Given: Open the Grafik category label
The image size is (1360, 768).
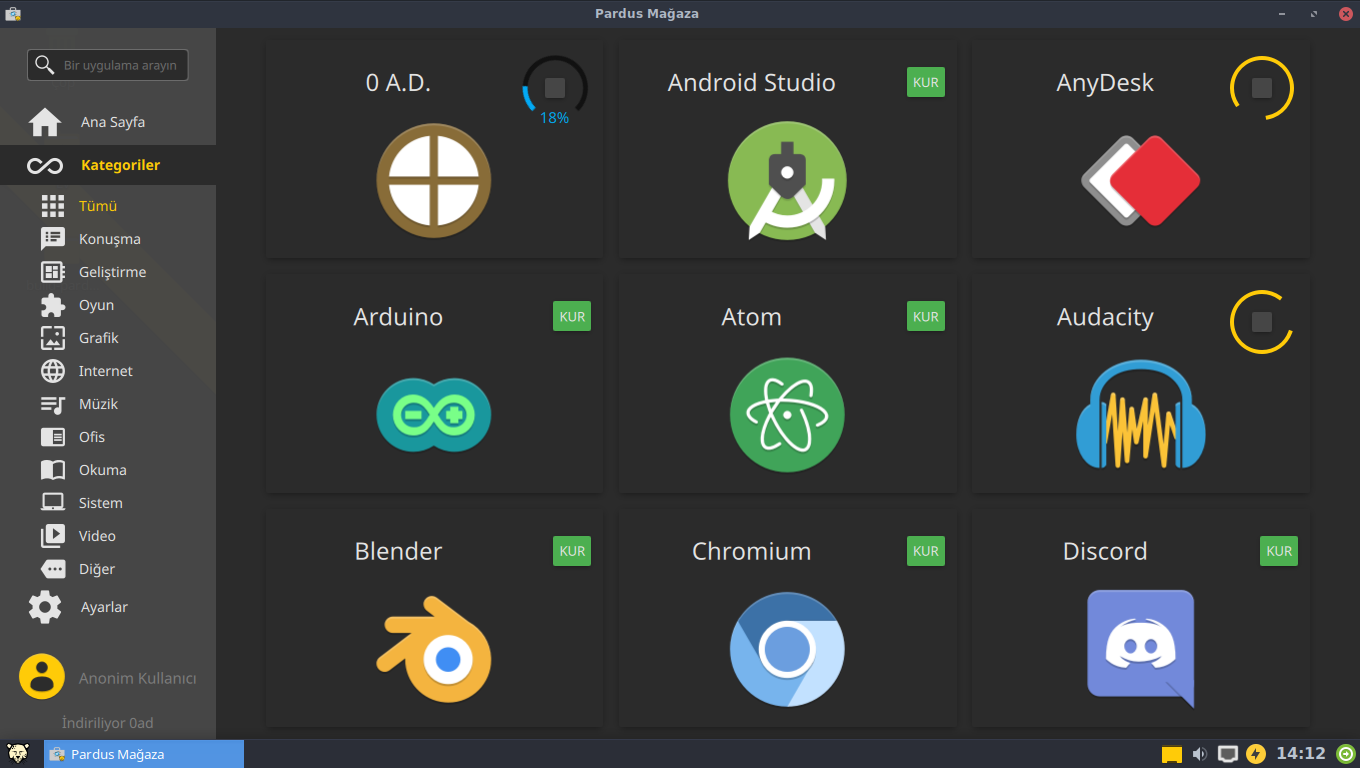Looking at the screenshot, I should click(99, 338).
